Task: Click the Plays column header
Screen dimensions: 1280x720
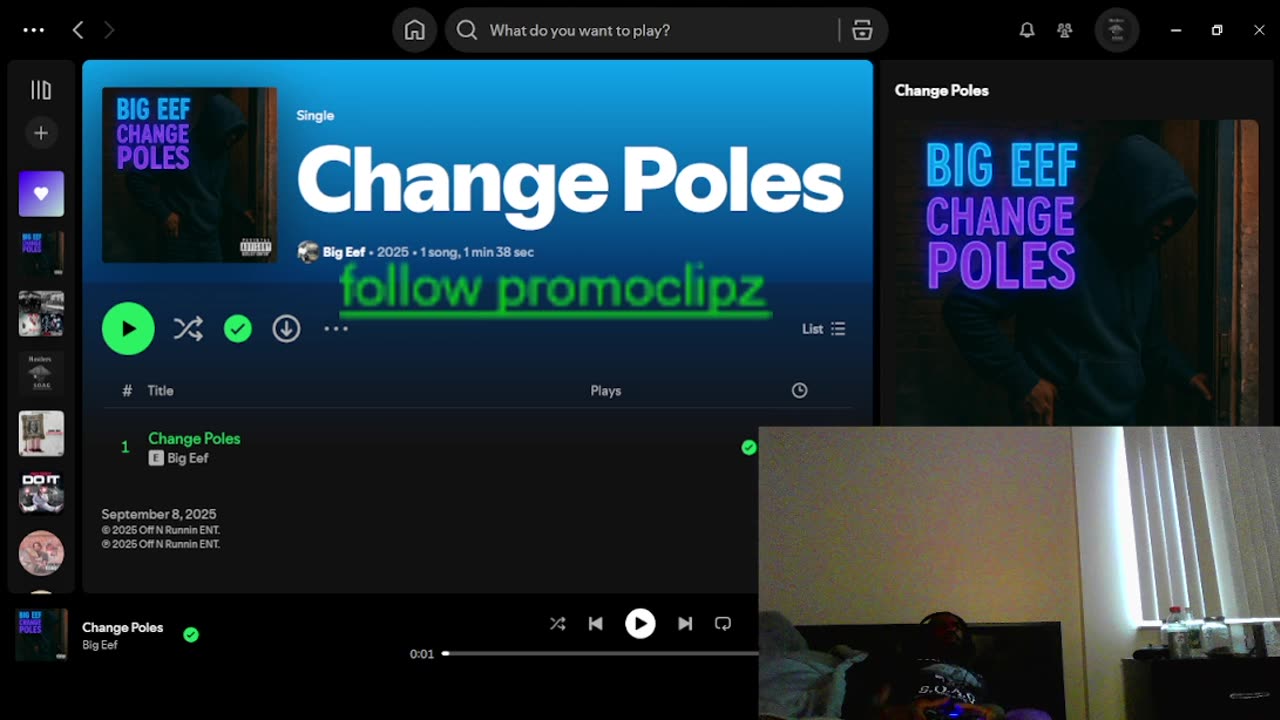Action: [x=605, y=391]
